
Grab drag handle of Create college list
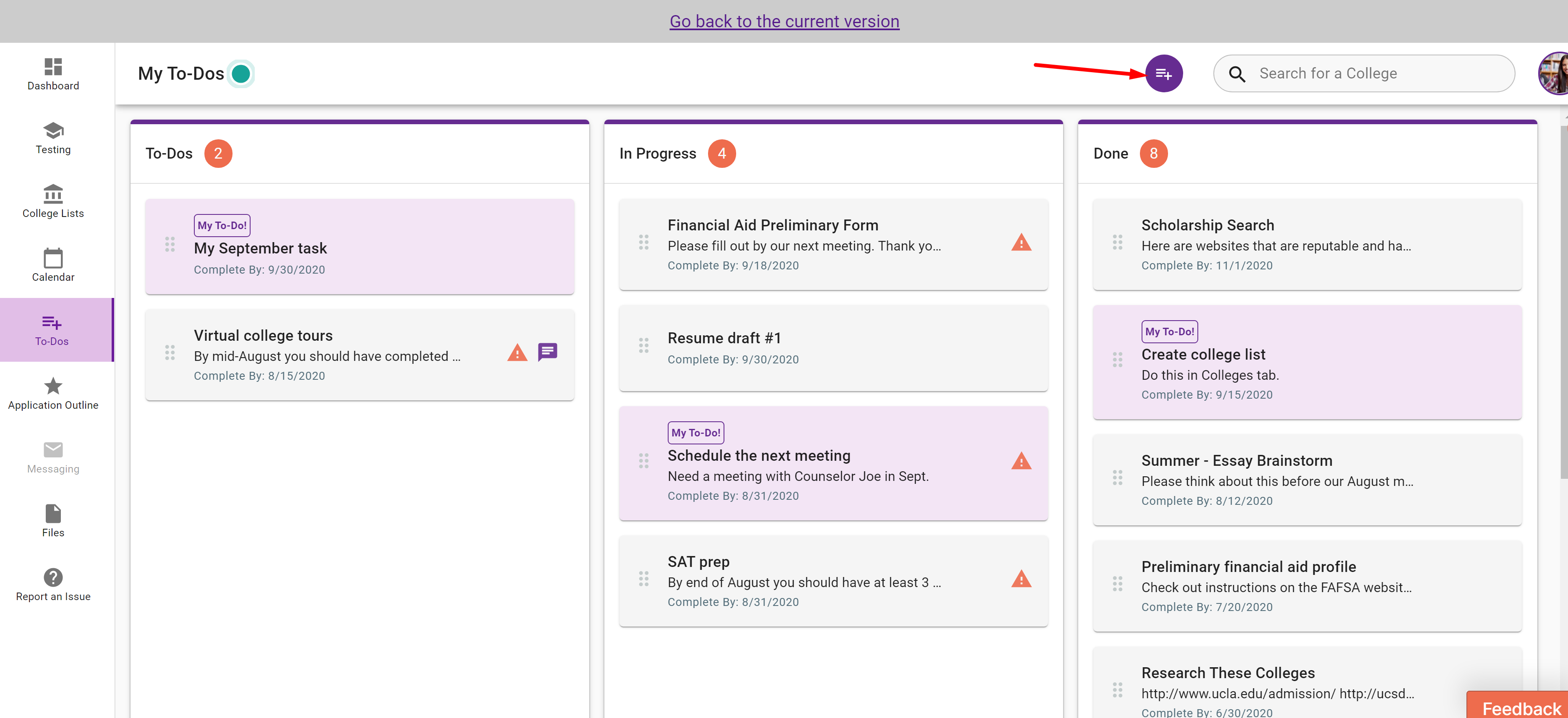(1118, 360)
